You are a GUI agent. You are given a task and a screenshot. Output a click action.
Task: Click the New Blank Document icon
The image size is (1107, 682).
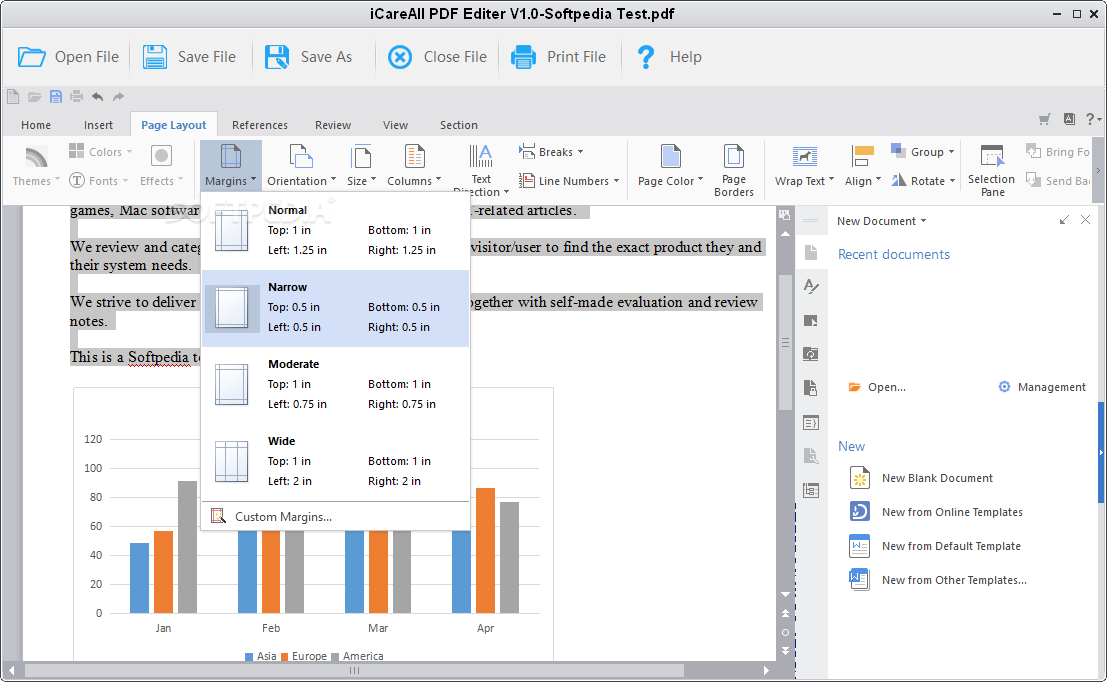(859, 478)
